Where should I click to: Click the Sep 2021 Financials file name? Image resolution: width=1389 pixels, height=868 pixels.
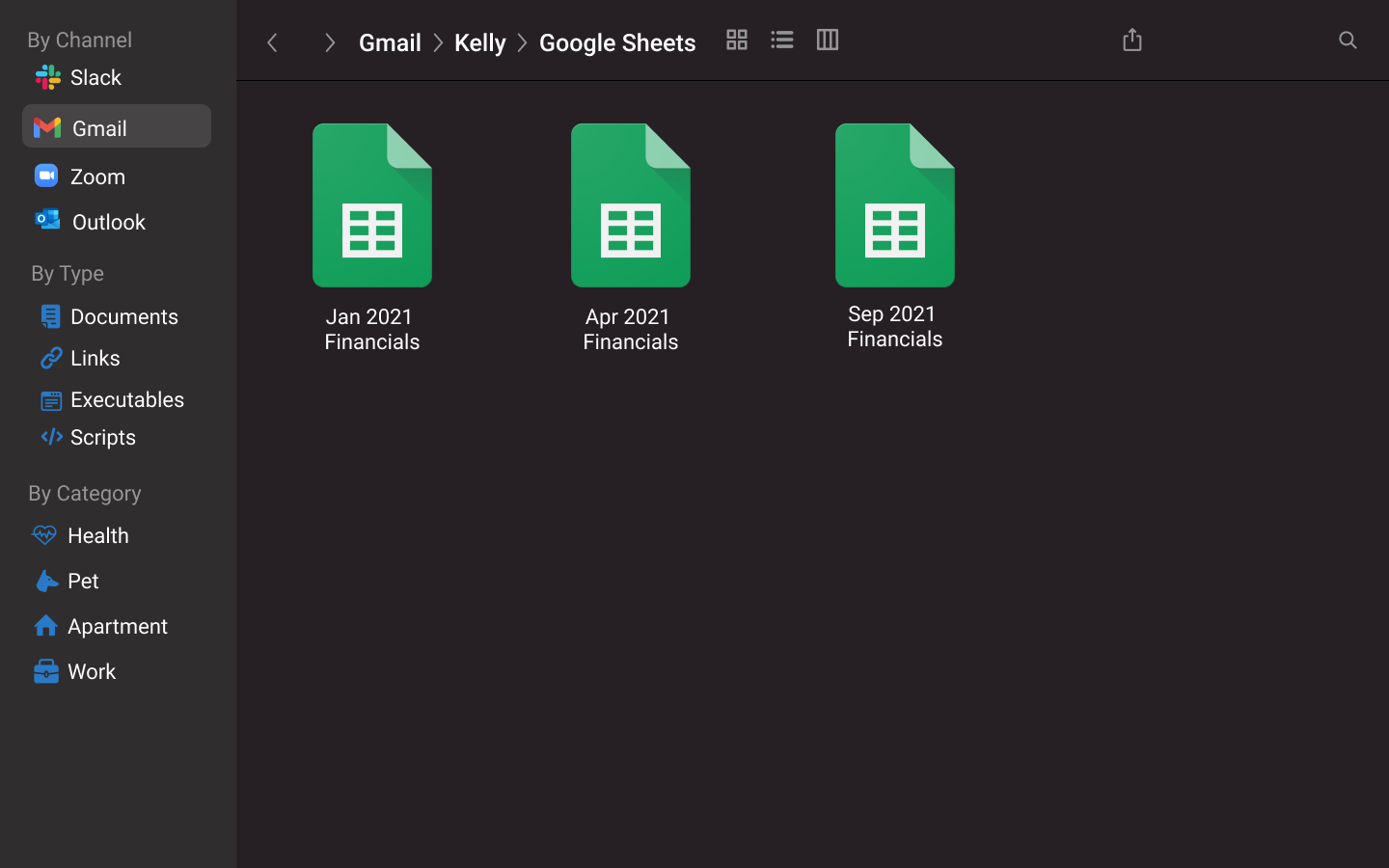click(x=895, y=326)
